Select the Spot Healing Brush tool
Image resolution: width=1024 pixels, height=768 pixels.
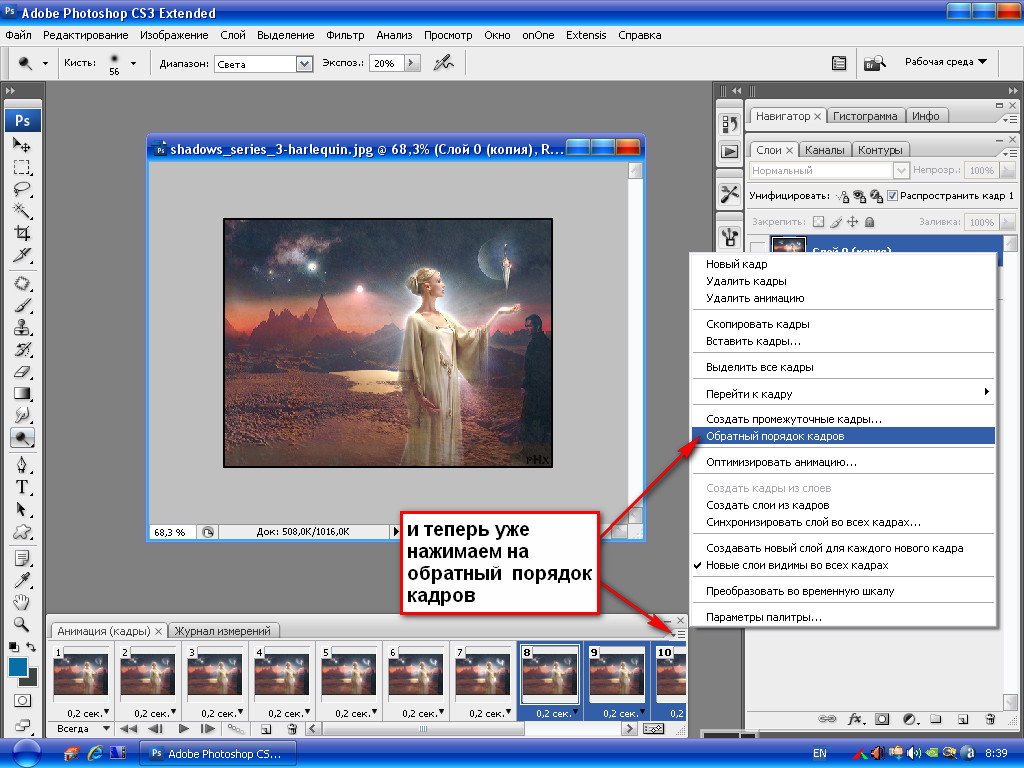point(22,283)
